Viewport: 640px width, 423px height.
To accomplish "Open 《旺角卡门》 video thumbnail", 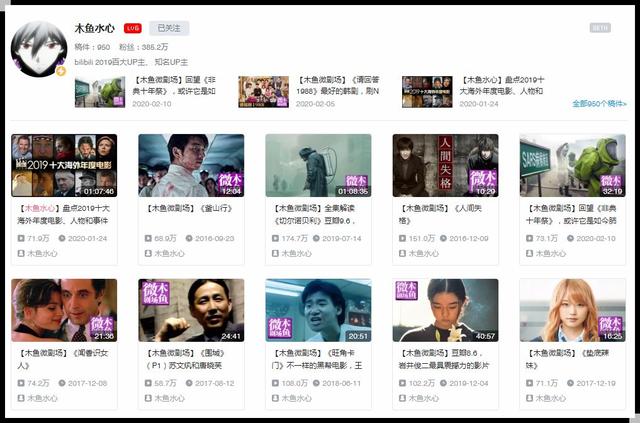I will pyautogui.click(x=318, y=310).
